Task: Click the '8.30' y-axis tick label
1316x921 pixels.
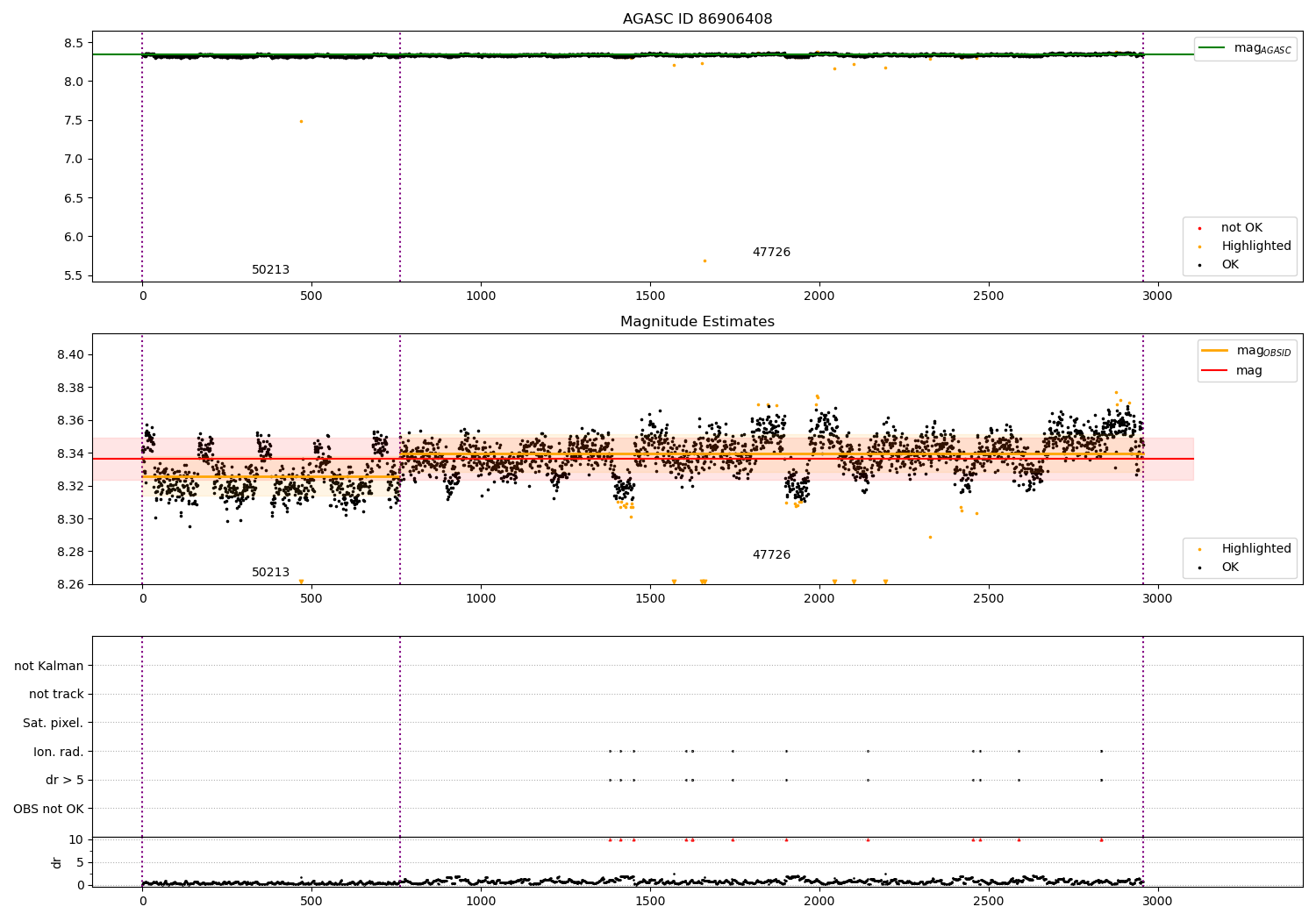Action: [70, 519]
